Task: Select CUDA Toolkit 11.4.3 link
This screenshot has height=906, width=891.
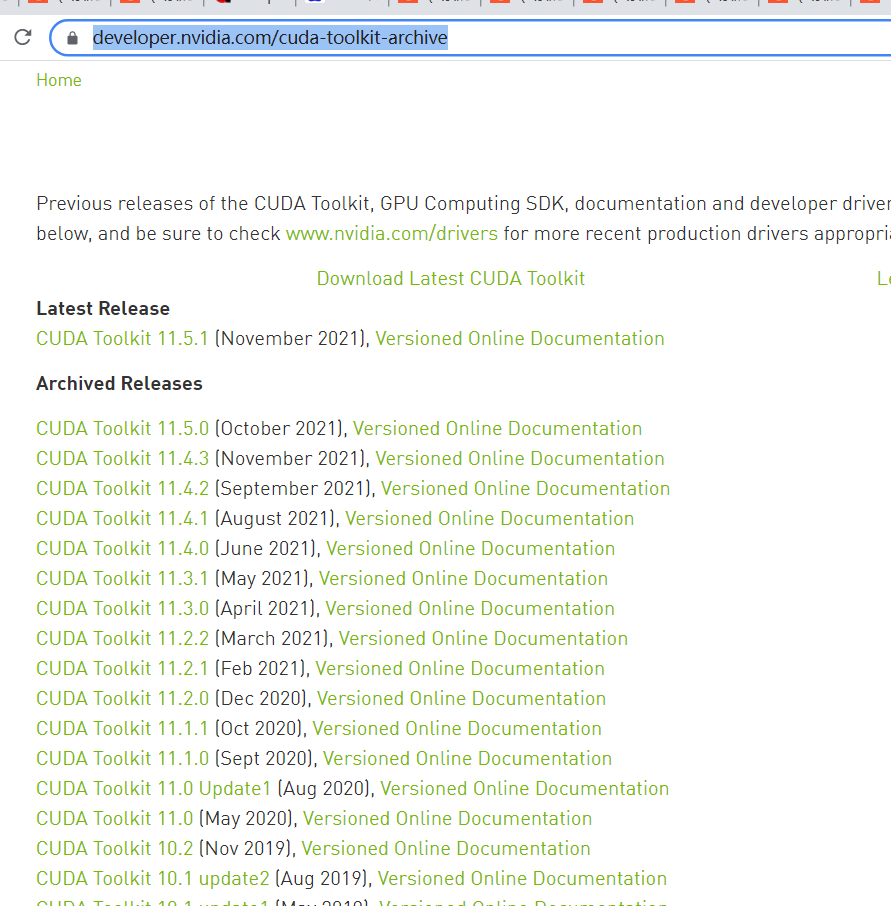Action: point(122,459)
